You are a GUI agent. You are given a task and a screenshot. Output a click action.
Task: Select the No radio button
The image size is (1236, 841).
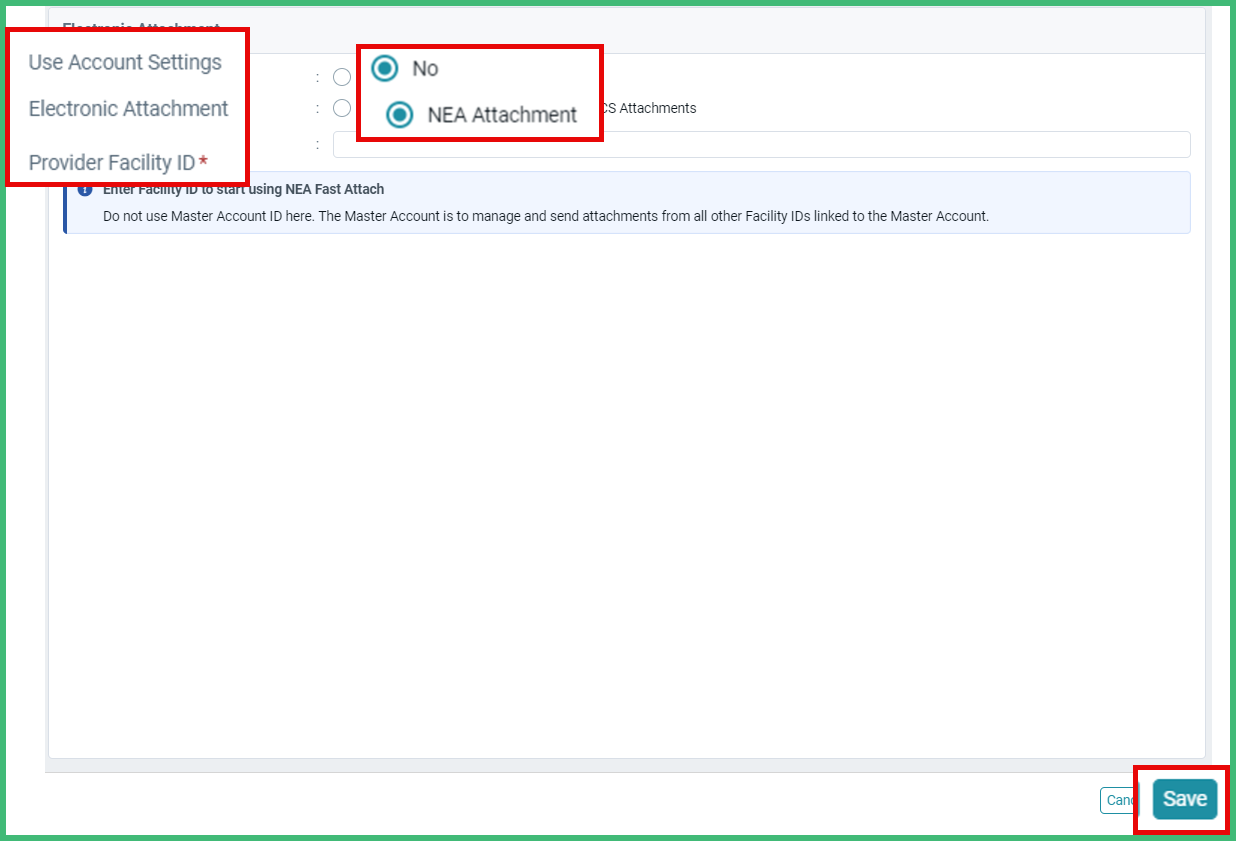coord(384,69)
